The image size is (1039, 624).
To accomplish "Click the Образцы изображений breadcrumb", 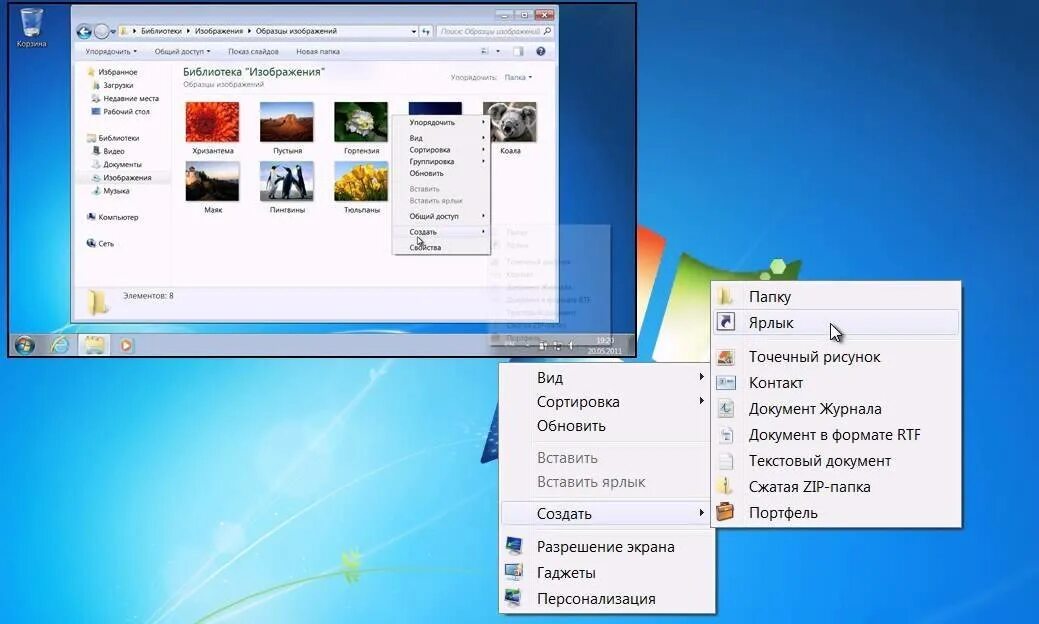I will coord(296,31).
